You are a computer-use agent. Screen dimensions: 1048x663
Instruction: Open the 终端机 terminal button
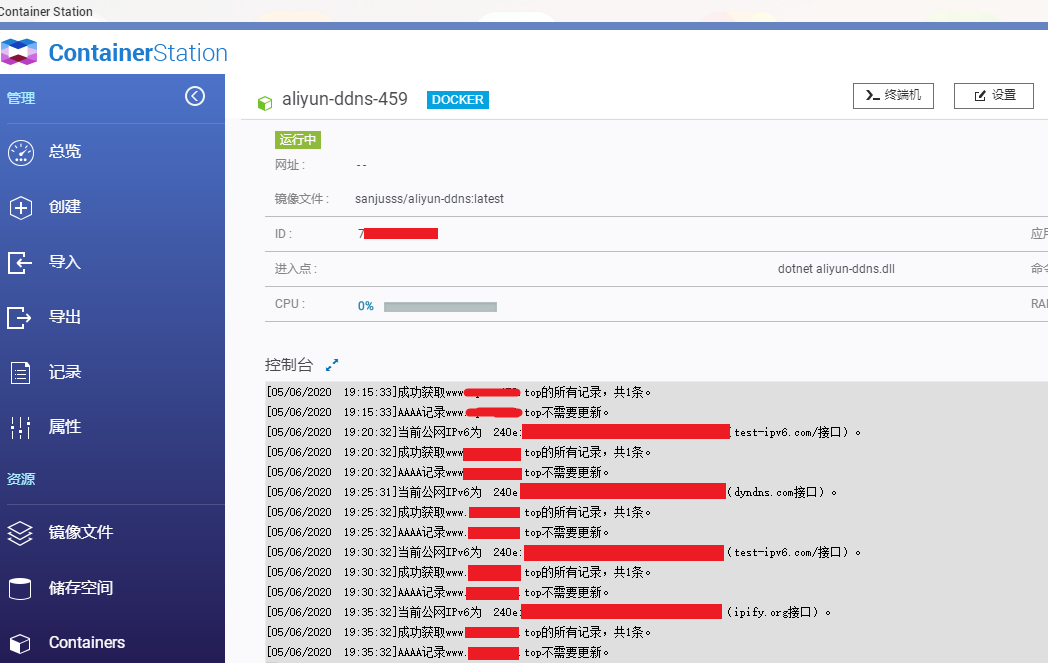click(893, 96)
